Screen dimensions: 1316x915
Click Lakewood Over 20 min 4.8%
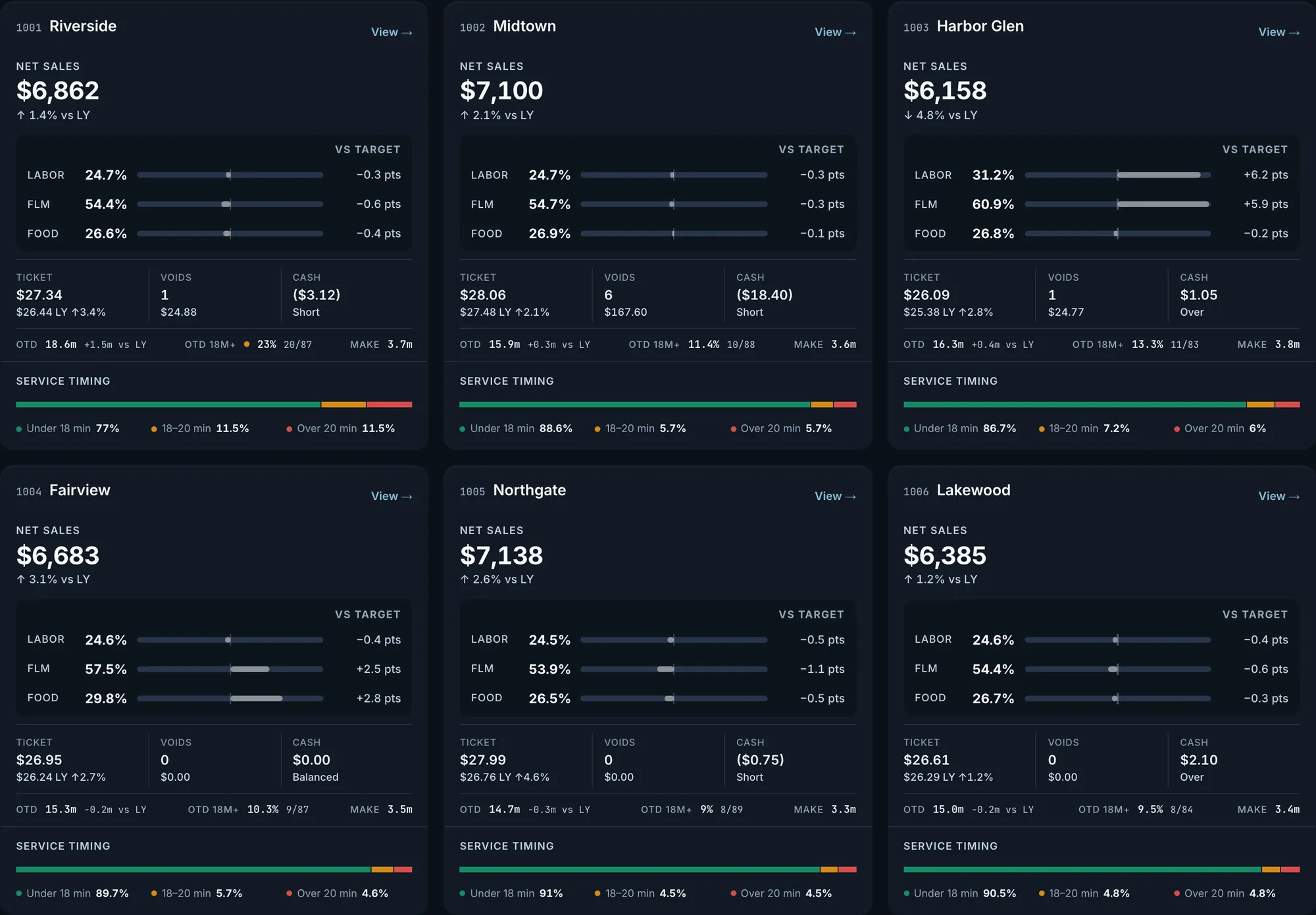tap(1225, 893)
